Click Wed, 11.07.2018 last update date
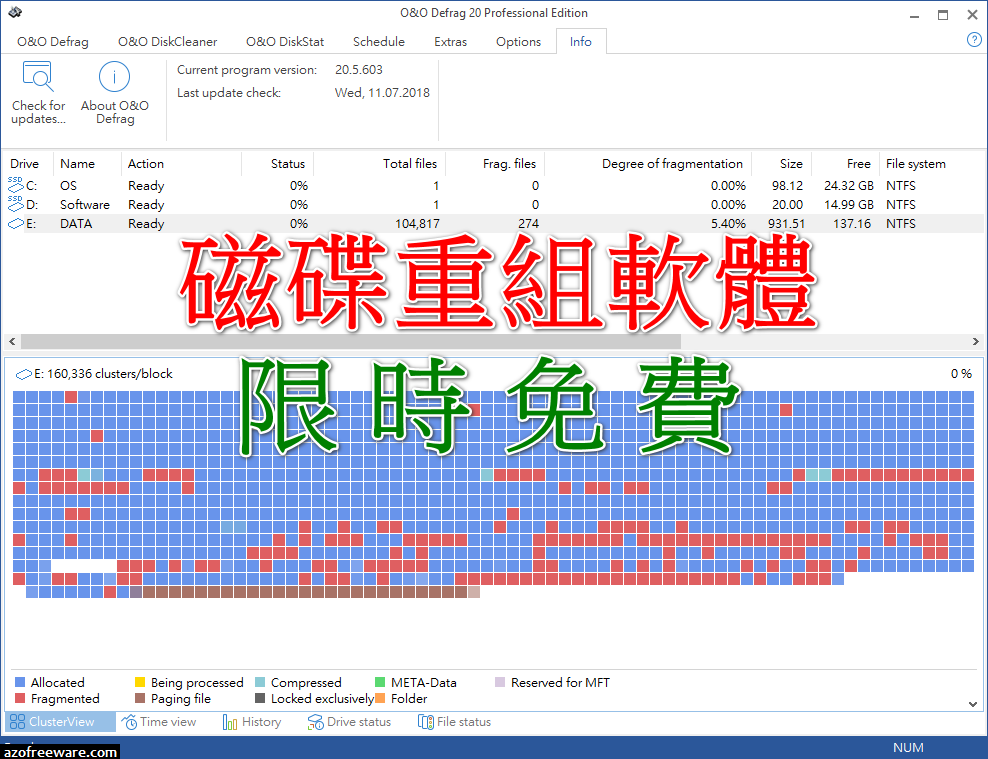This screenshot has width=988, height=759. point(382,93)
